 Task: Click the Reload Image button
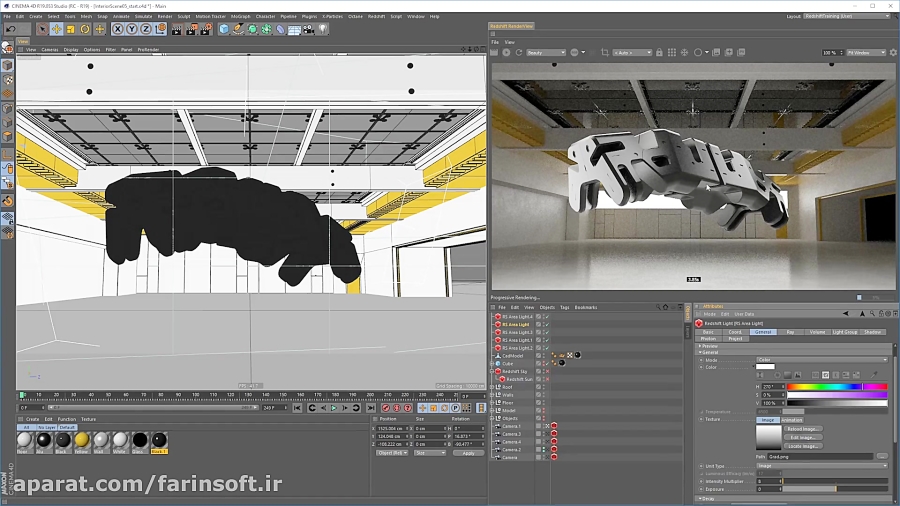tap(803, 428)
